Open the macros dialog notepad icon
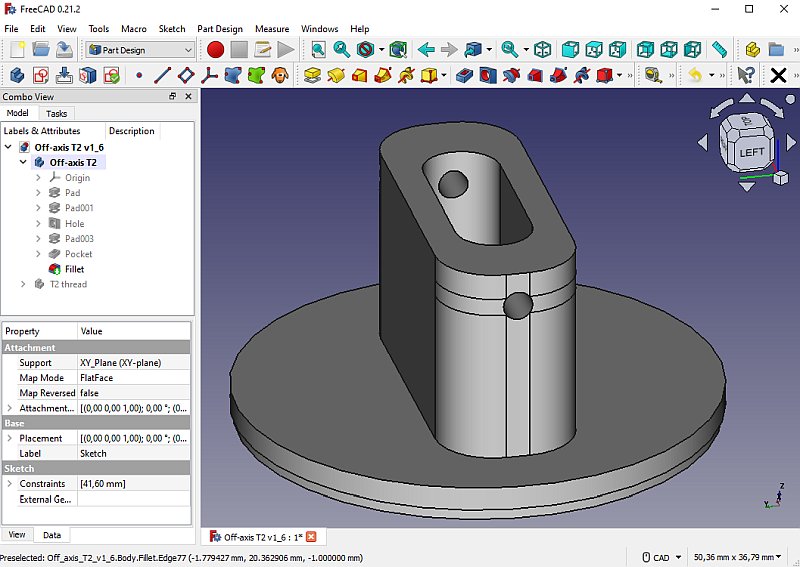The width and height of the screenshot is (800, 567). click(x=263, y=50)
